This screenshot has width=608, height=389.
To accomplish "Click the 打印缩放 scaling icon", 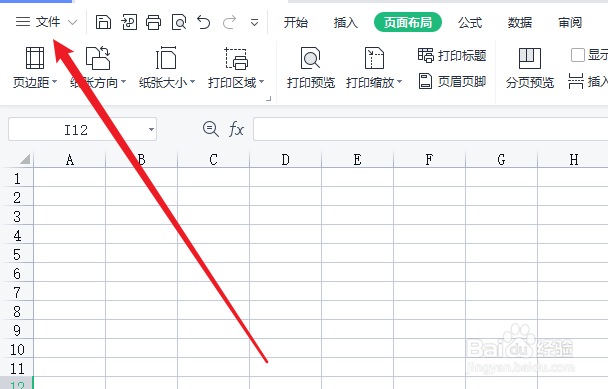I will click(374, 58).
